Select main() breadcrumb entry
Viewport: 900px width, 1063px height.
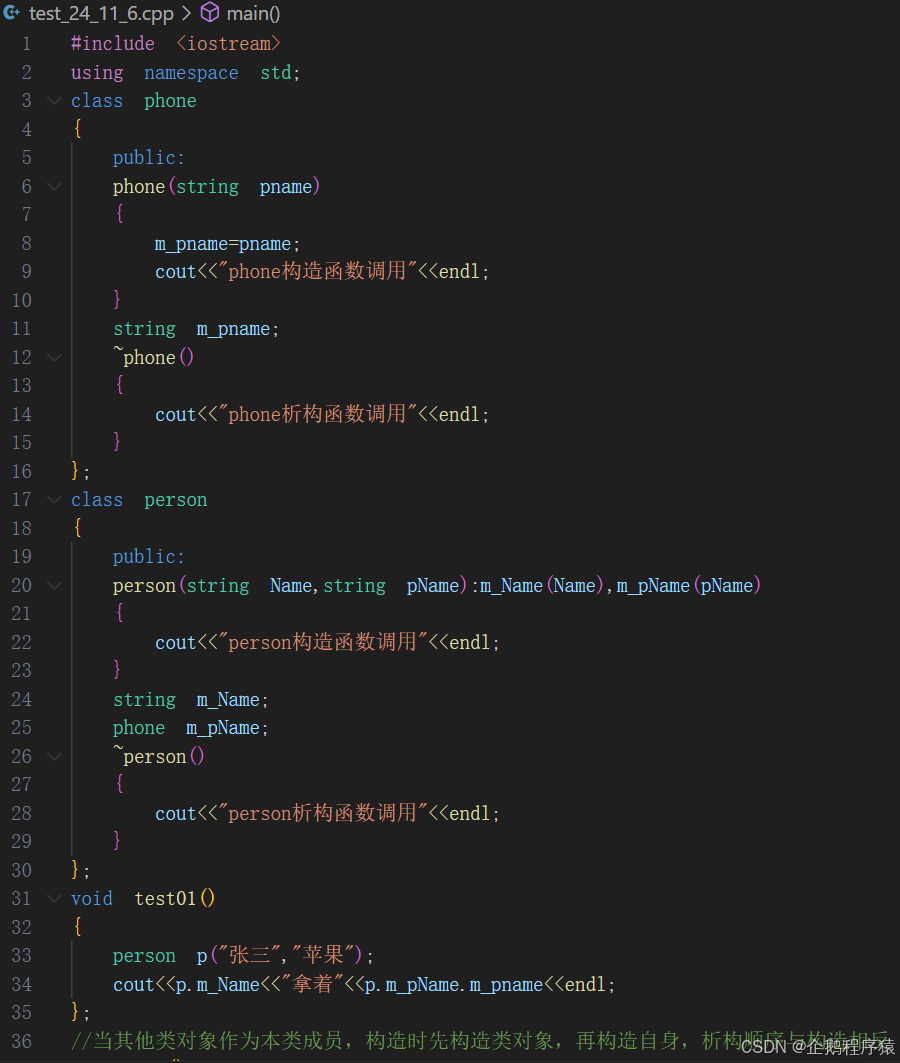coord(253,14)
